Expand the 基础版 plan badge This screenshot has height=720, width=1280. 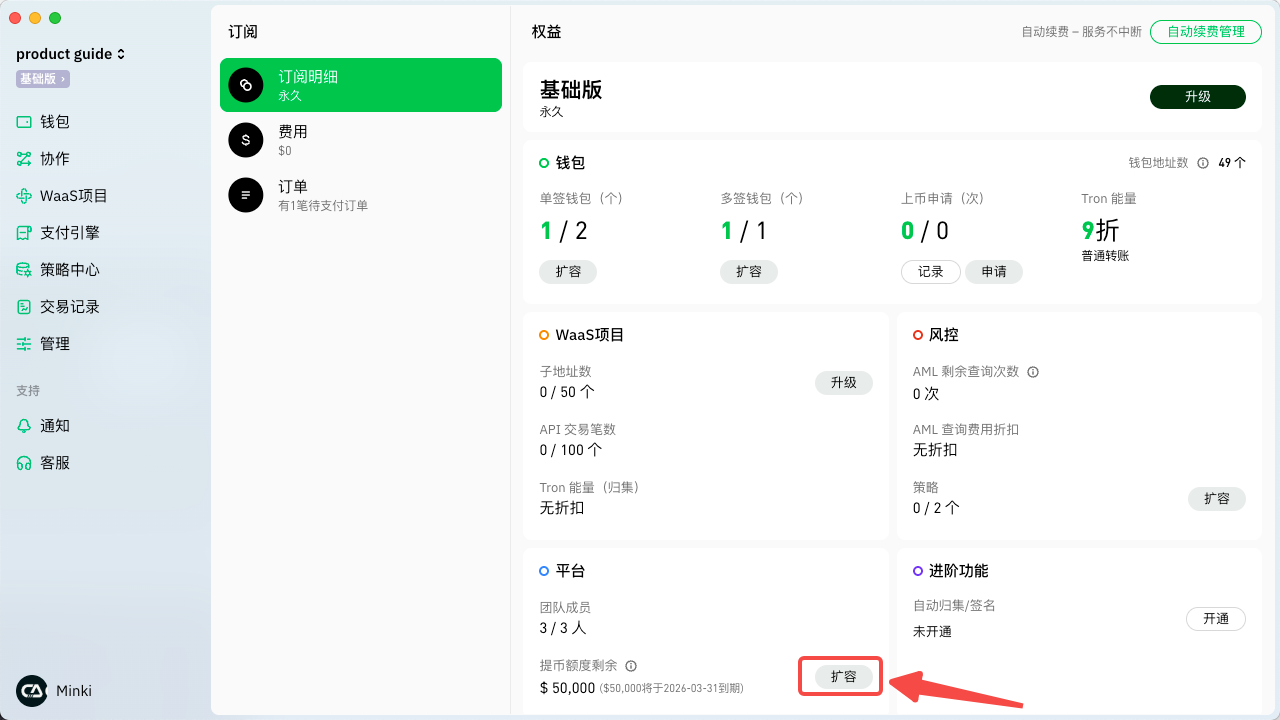click(x=42, y=79)
